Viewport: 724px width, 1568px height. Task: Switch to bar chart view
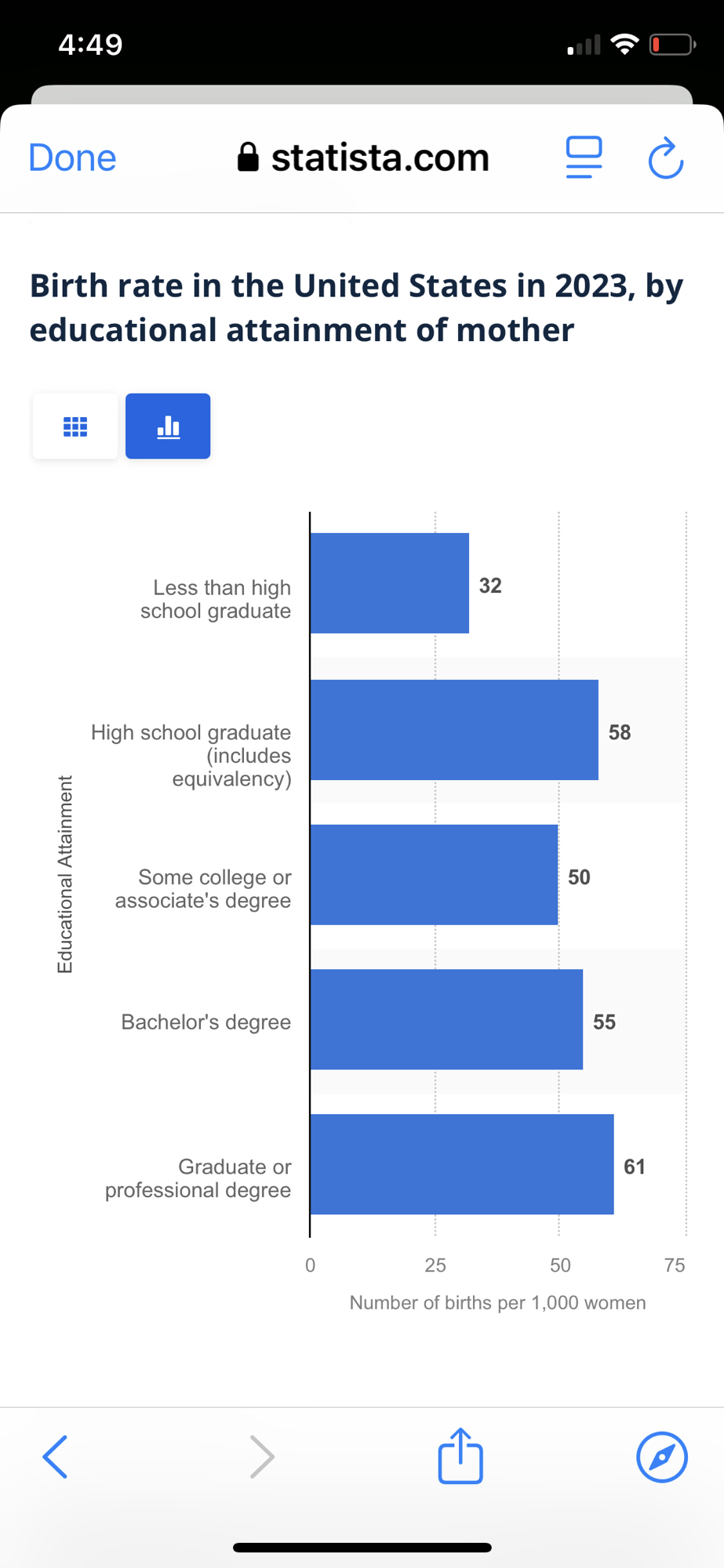[168, 426]
